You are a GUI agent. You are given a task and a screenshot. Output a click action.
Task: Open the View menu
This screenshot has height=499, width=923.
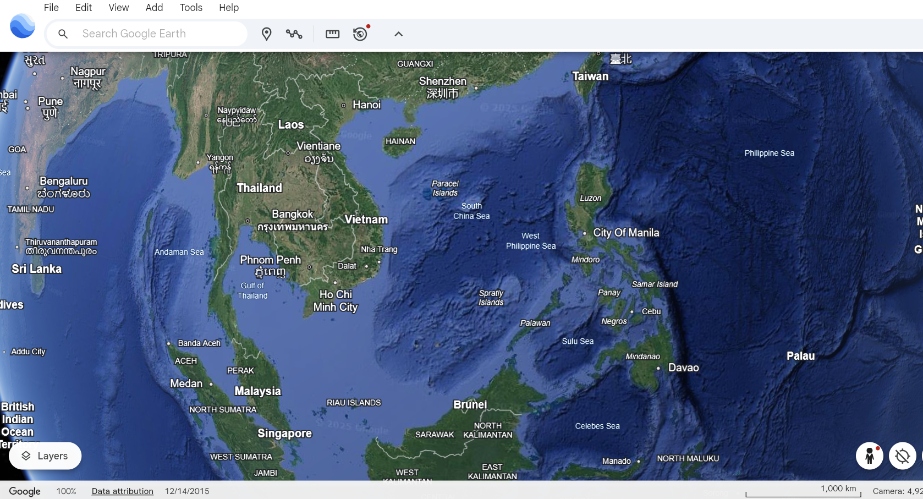pos(119,8)
